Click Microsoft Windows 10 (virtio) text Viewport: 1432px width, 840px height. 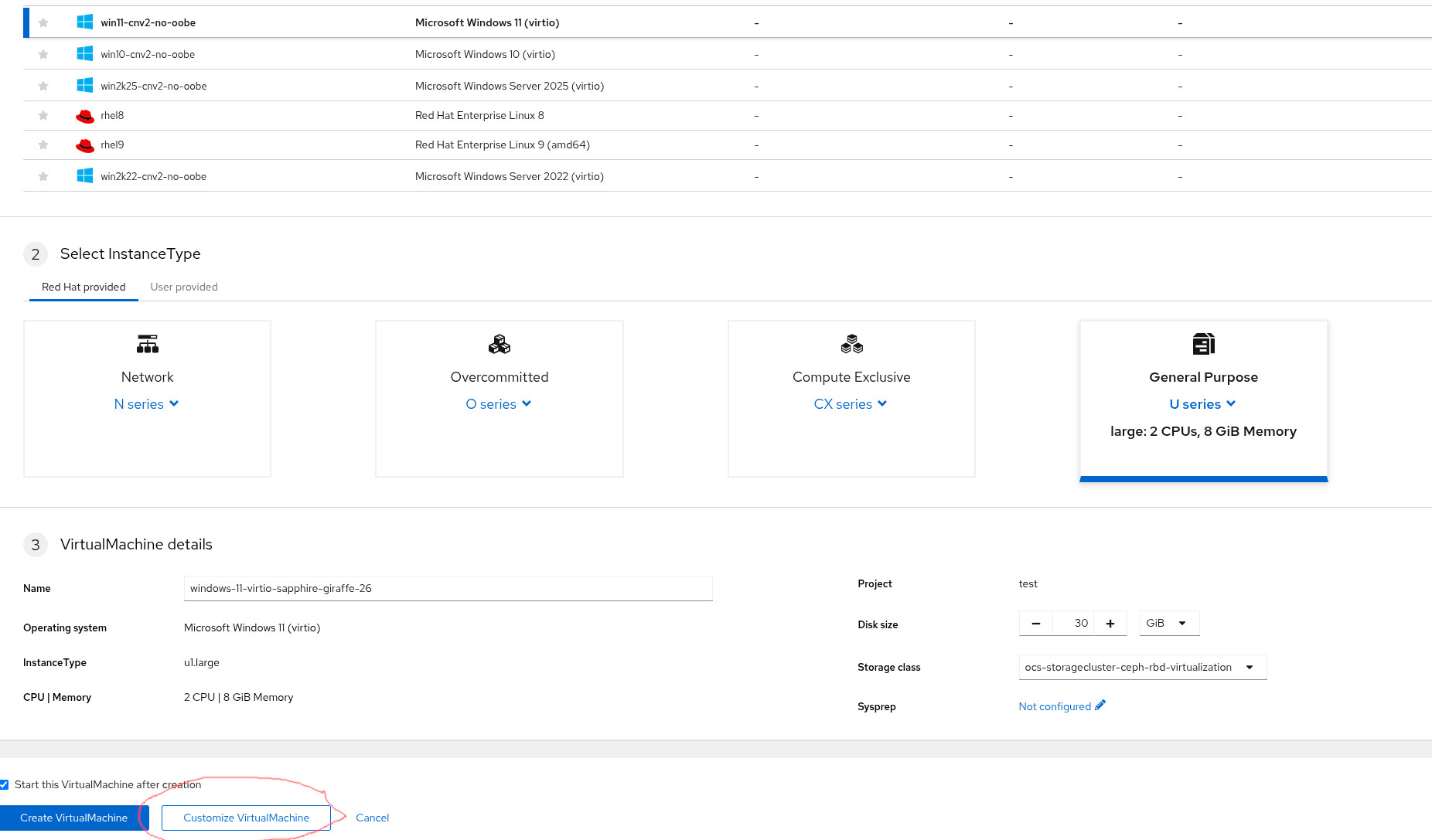click(485, 54)
